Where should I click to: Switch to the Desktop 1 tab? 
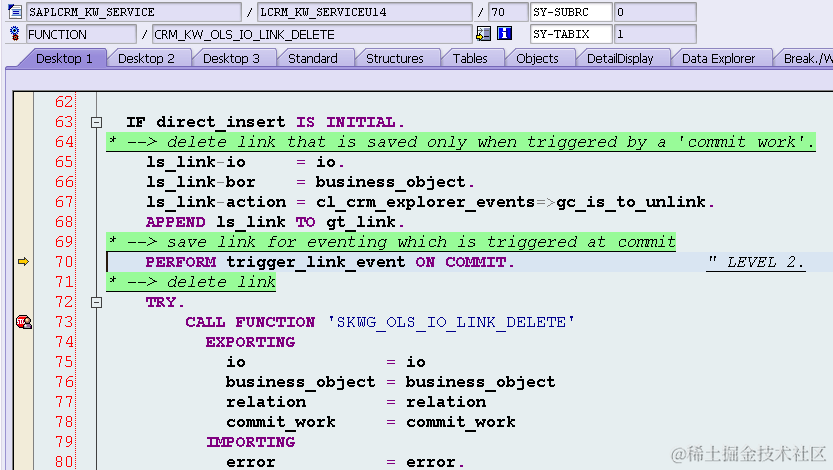coord(64,58)
